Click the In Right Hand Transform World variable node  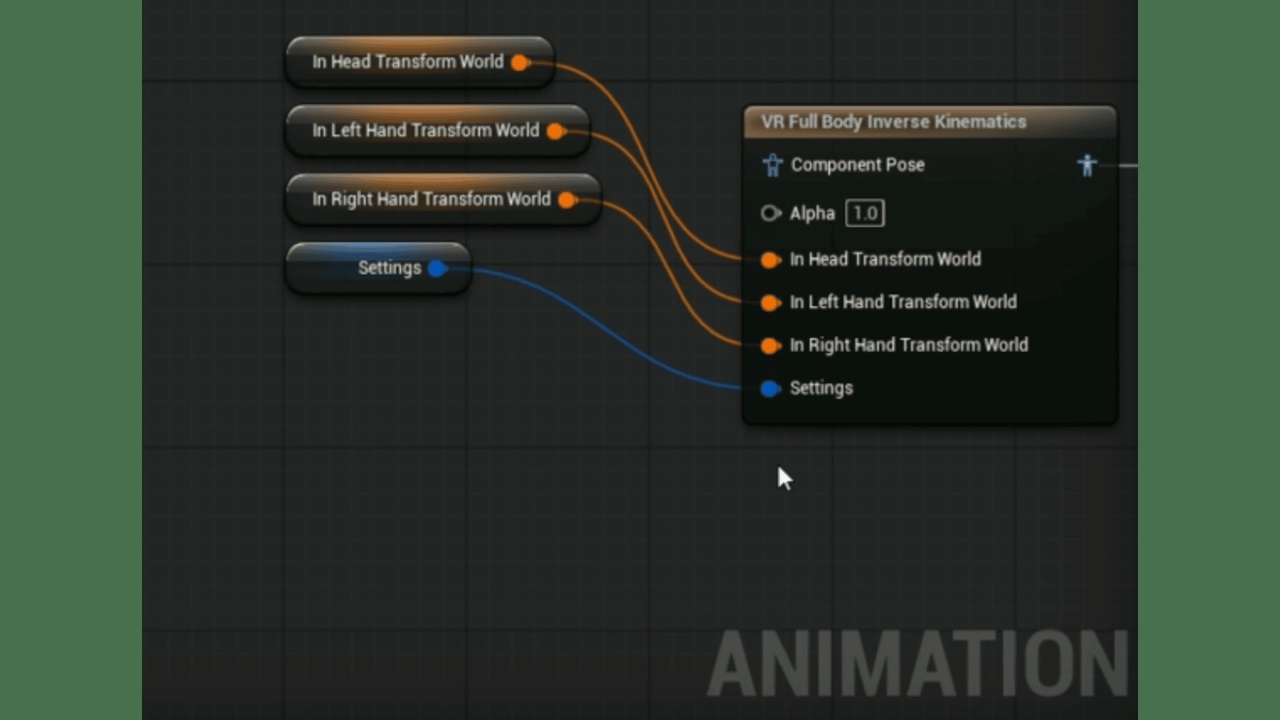(443, 199)
